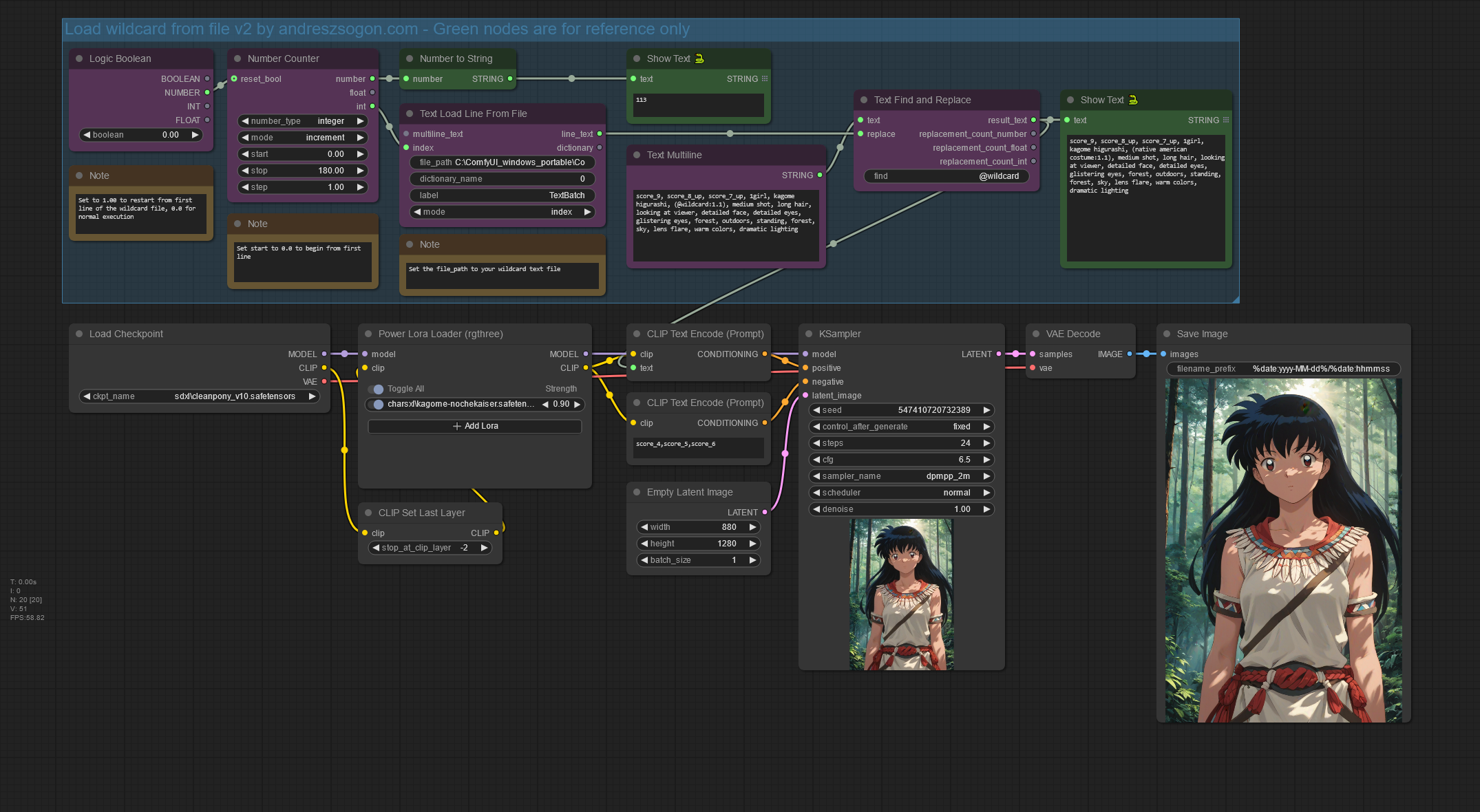Image resolution: width=1480 pixels, height=812 pixels.
Task: Collapse the Logic Boolean node via its dot
Action: tap(79, 58)
